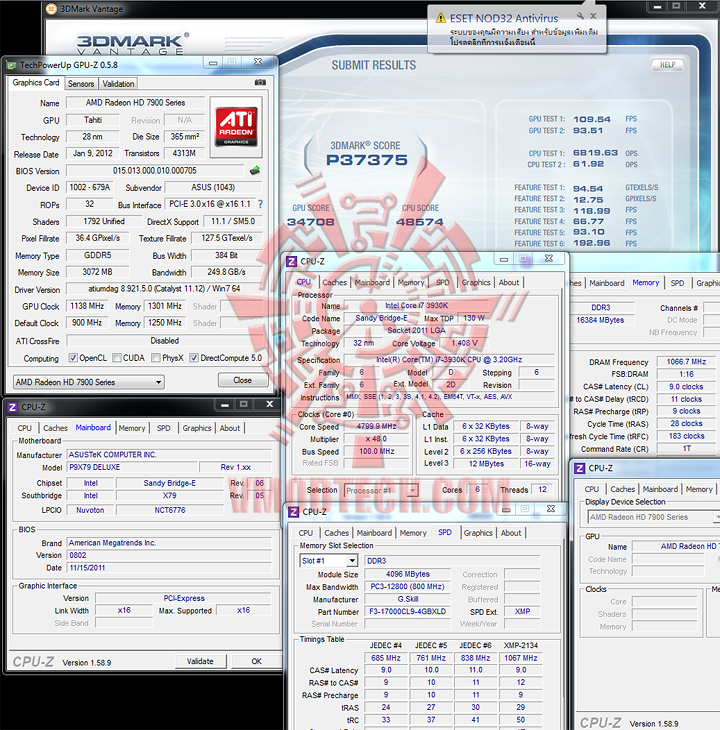Click the GPU Clock 1138 MHz field
The image size is (720, 730).
(x=87, y=306)
